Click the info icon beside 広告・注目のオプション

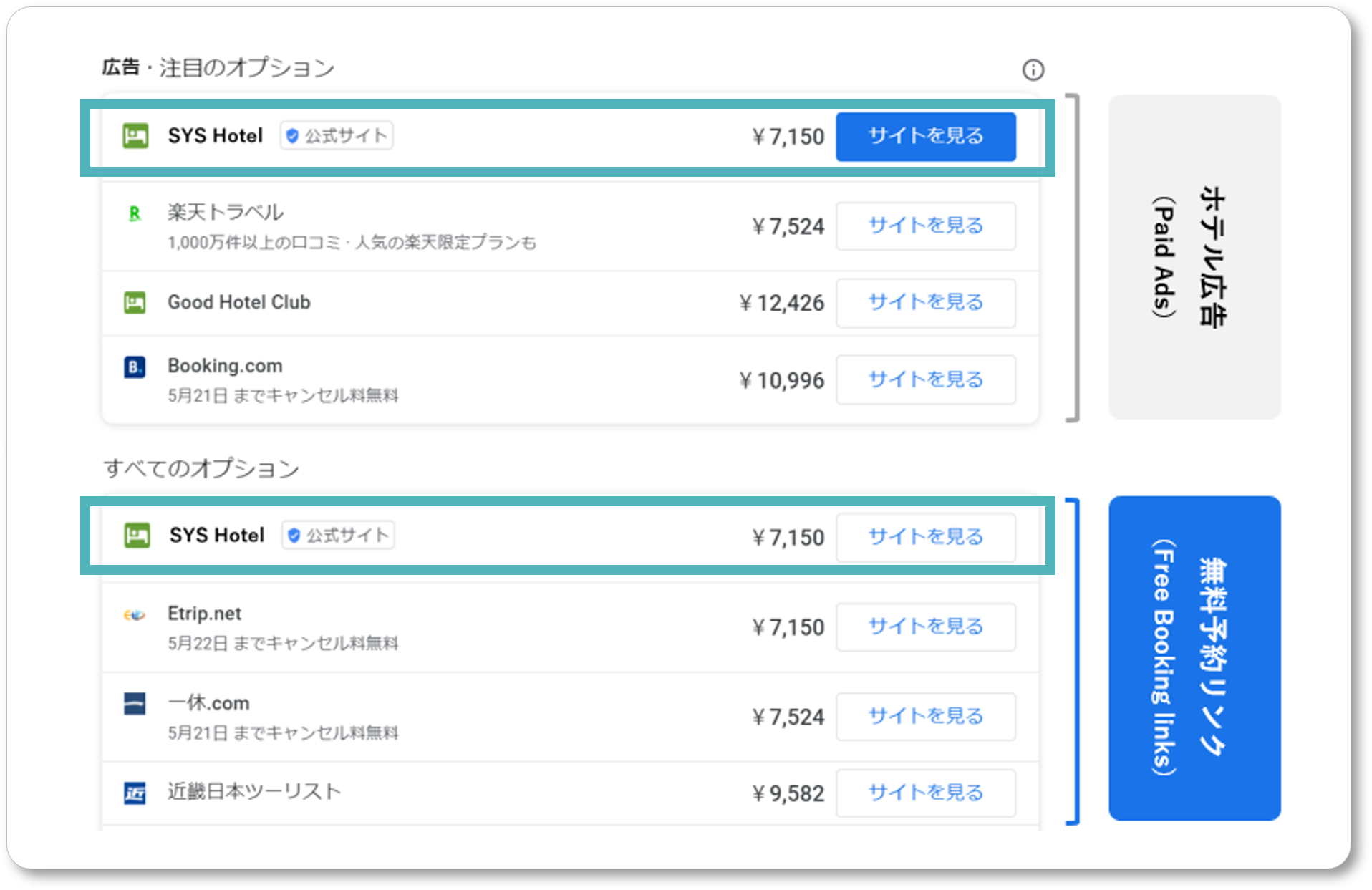pyautogui.click(x=1033, y=69)
